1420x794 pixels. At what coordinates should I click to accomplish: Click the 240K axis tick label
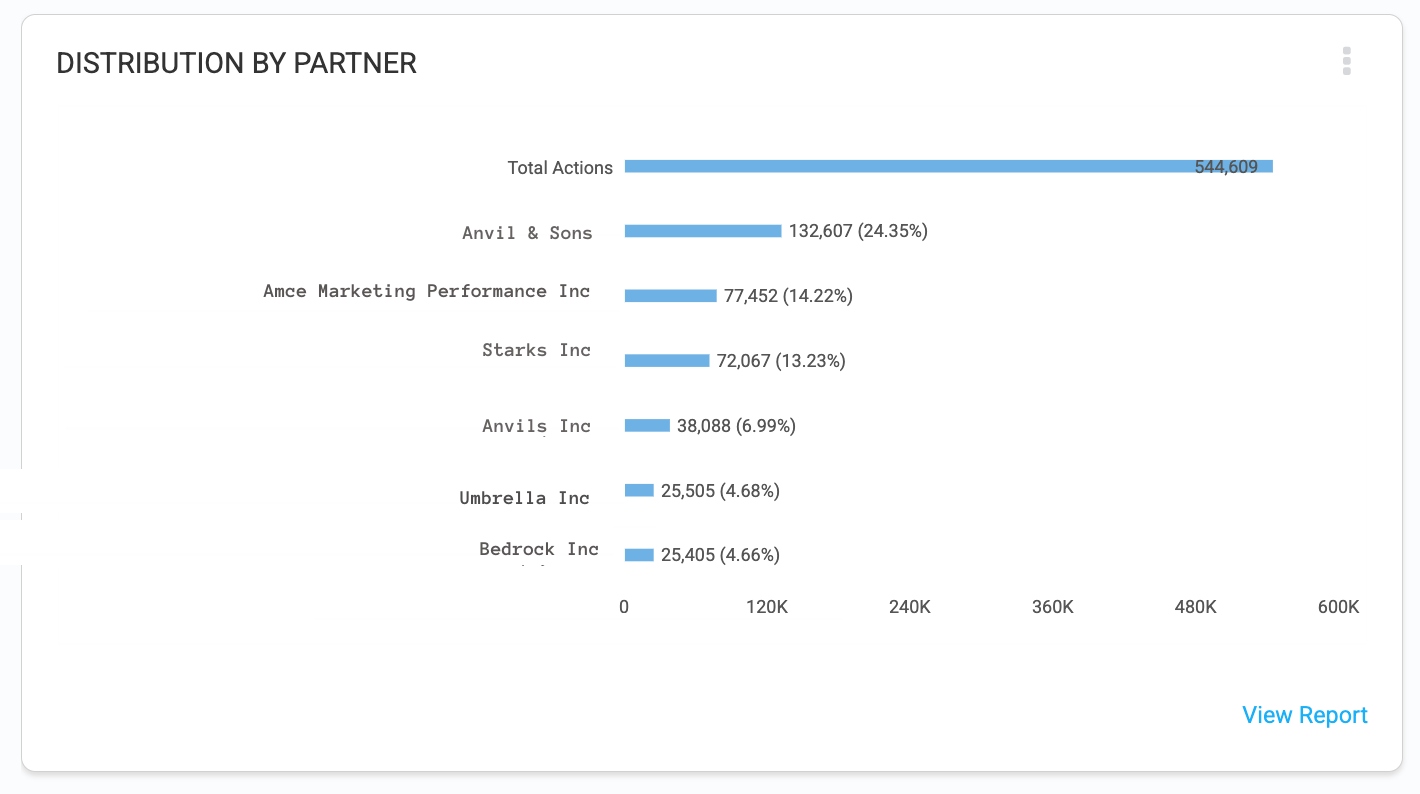909,607
